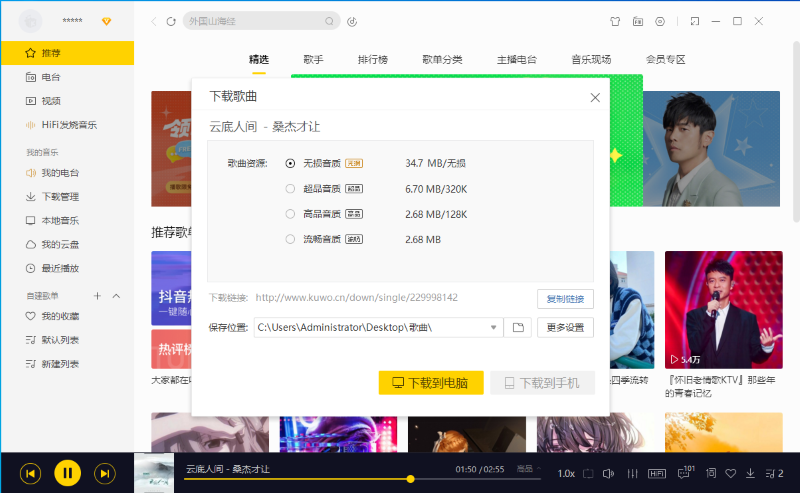The width and height of the screenshot is (800, 493).
Task: Open the equalizer icon in player bar
Action: click(x=632, y=474)
